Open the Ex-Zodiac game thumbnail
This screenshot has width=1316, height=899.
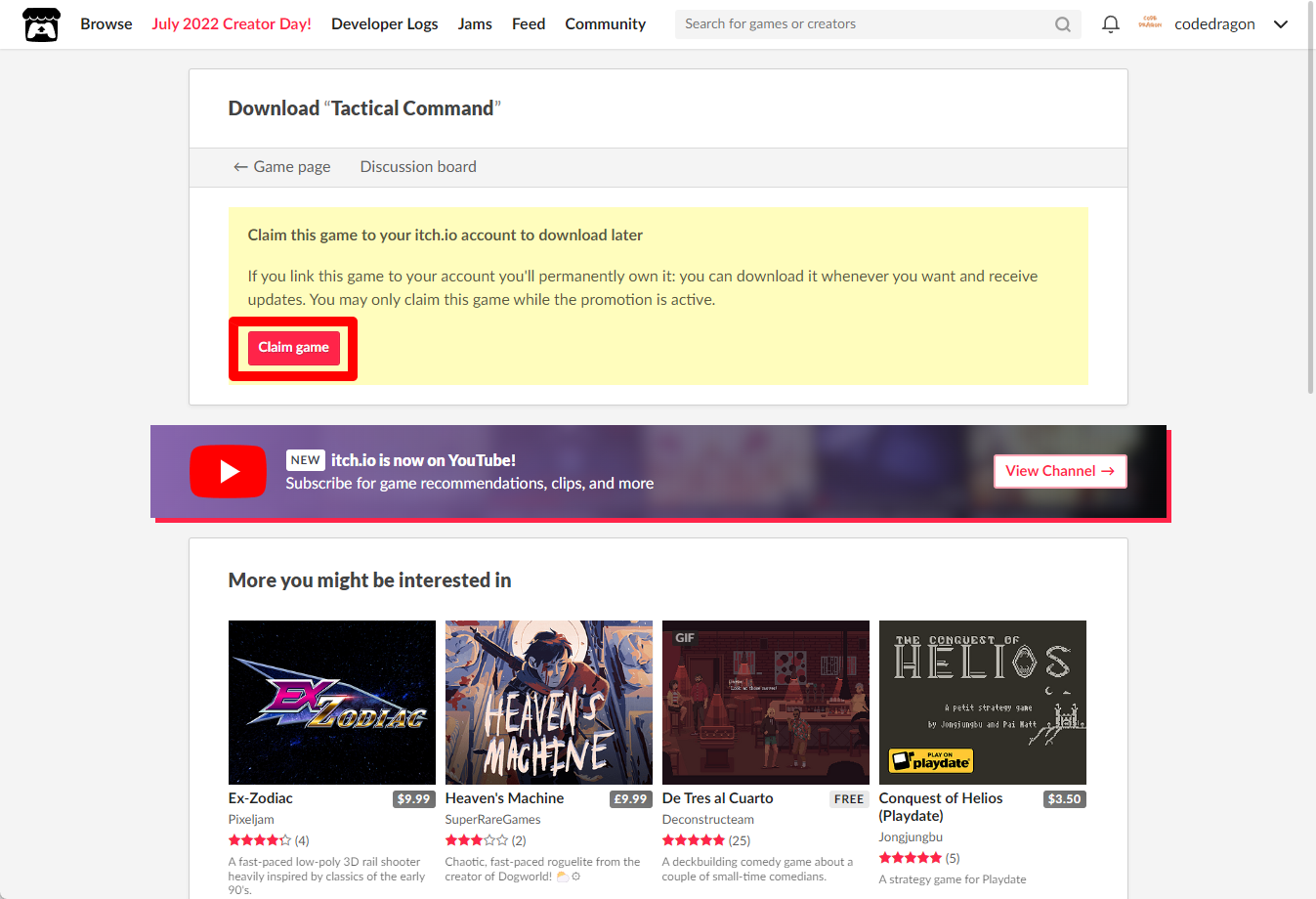332,703
